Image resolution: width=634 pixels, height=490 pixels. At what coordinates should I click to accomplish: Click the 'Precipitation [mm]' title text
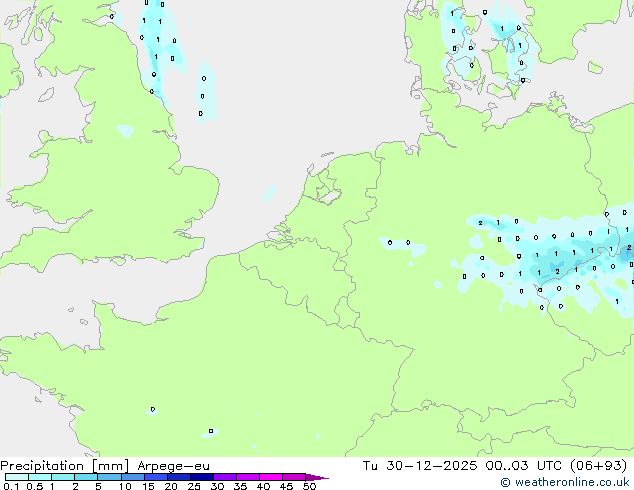(x=65, y=466)
